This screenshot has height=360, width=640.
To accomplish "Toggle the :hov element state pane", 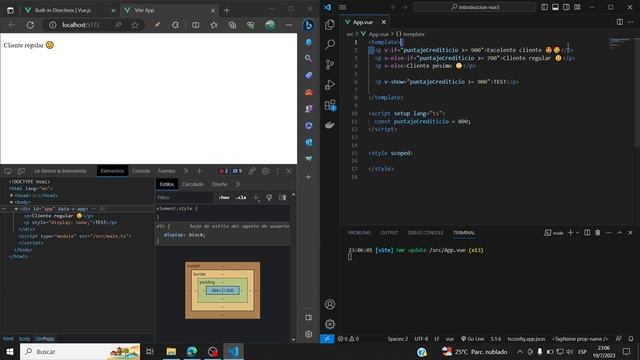I will pos(224,198).
